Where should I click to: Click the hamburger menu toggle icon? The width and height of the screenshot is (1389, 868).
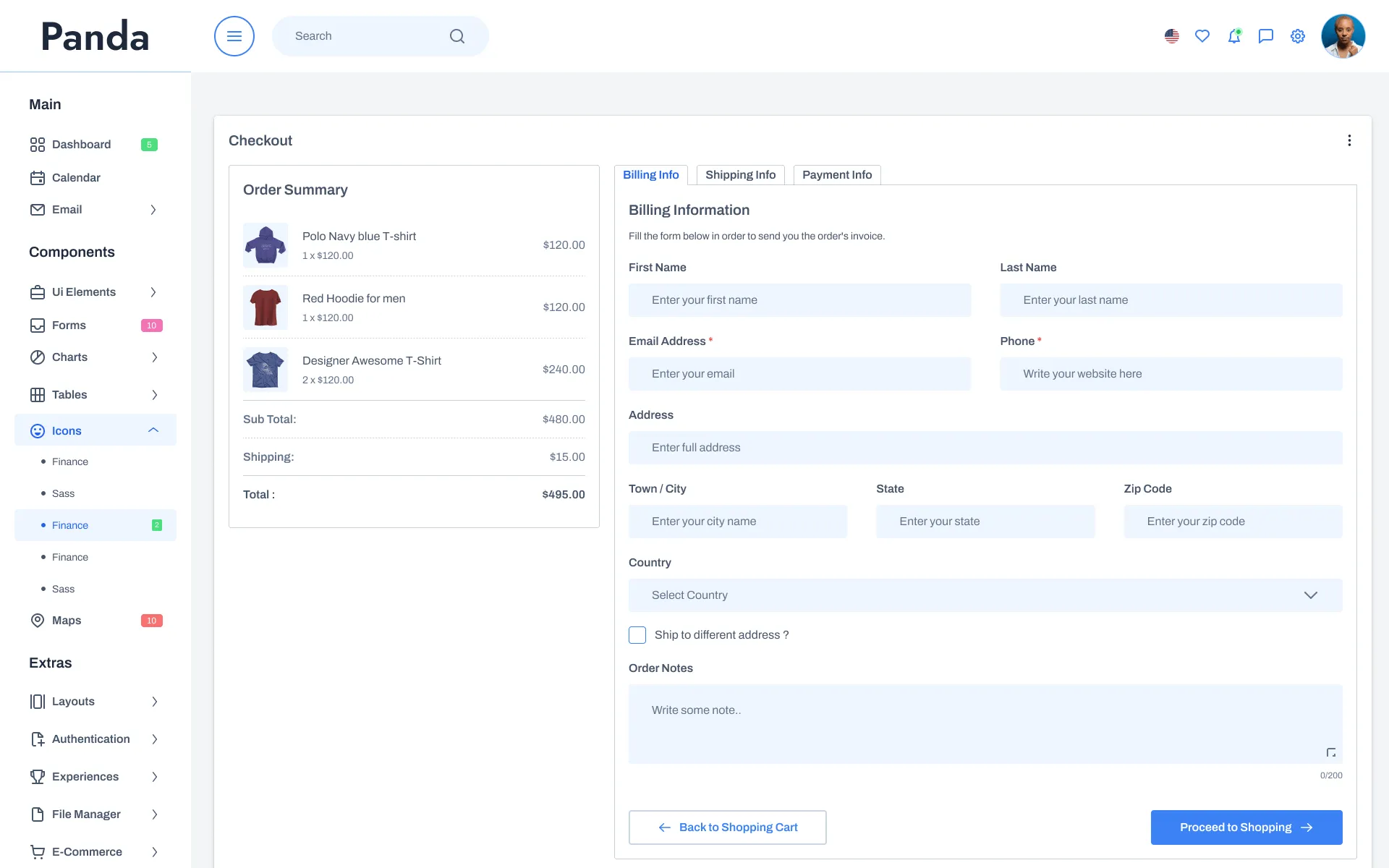[234, 36]
